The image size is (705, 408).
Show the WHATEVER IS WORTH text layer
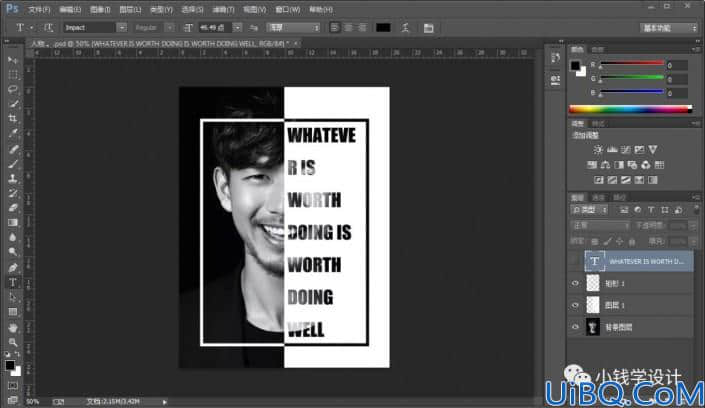[575, 261]
